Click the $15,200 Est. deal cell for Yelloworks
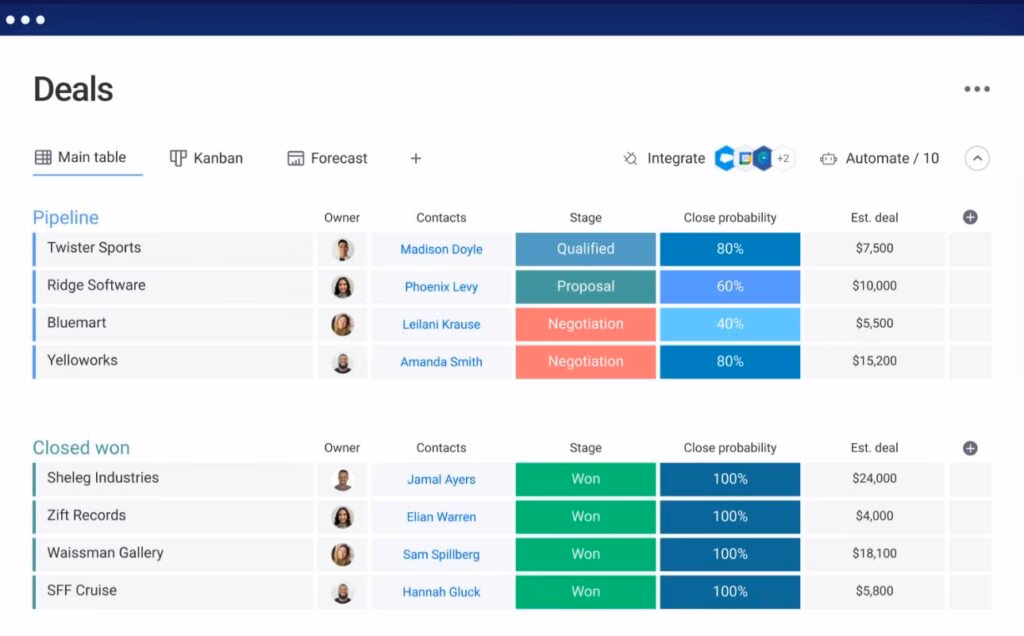 [x=874, y=361]
